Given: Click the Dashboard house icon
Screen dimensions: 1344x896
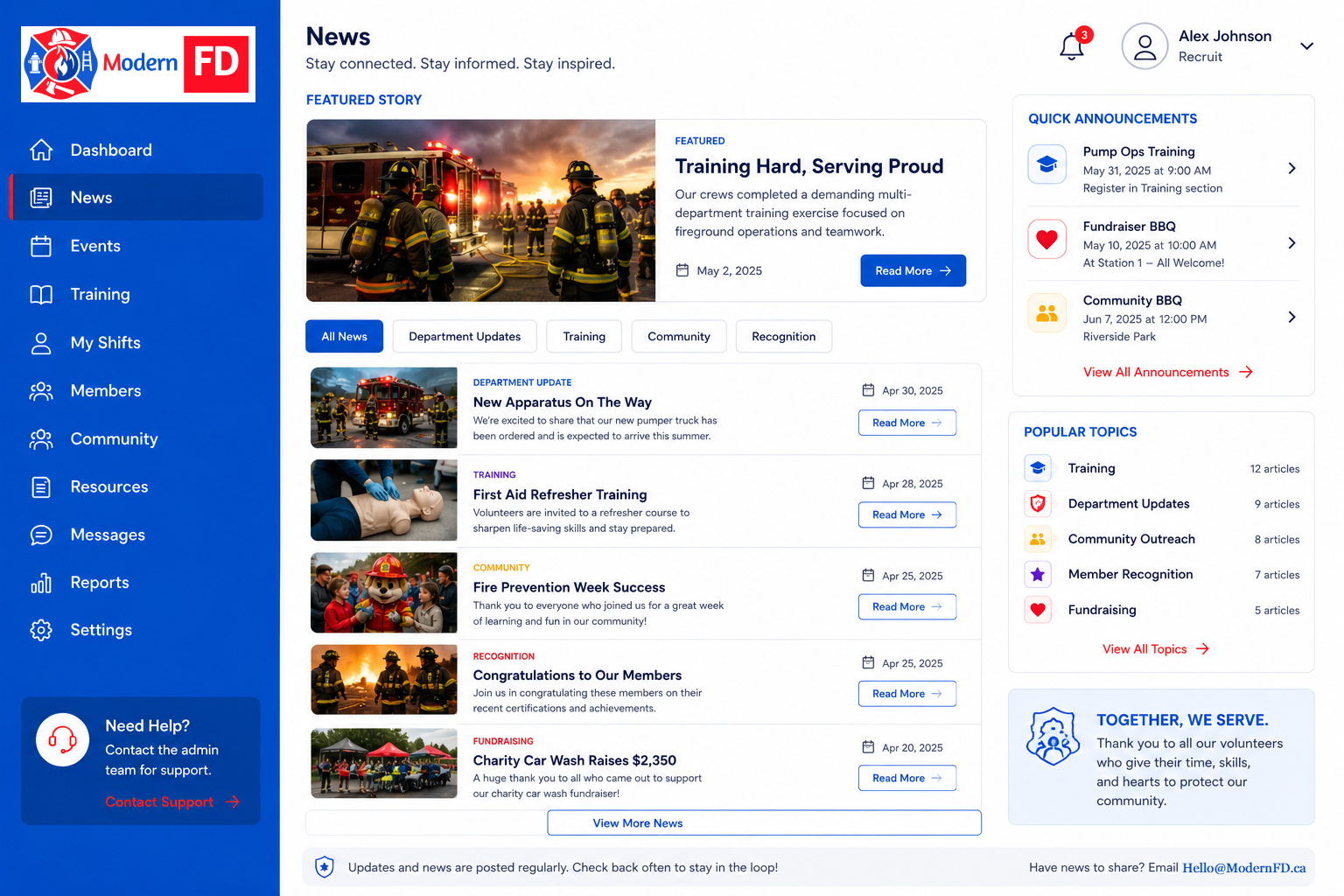Looking at the screenshot, I should click(41, 150).
